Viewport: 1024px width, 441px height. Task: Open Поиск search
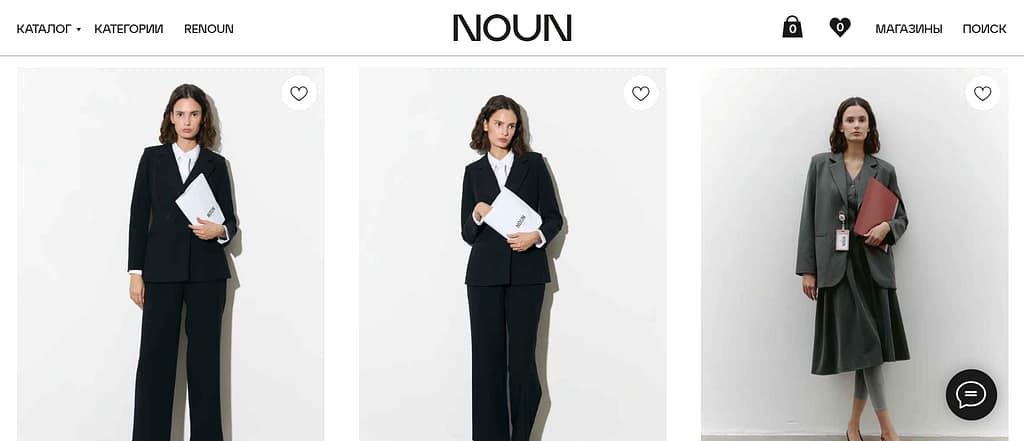point(984,29)
